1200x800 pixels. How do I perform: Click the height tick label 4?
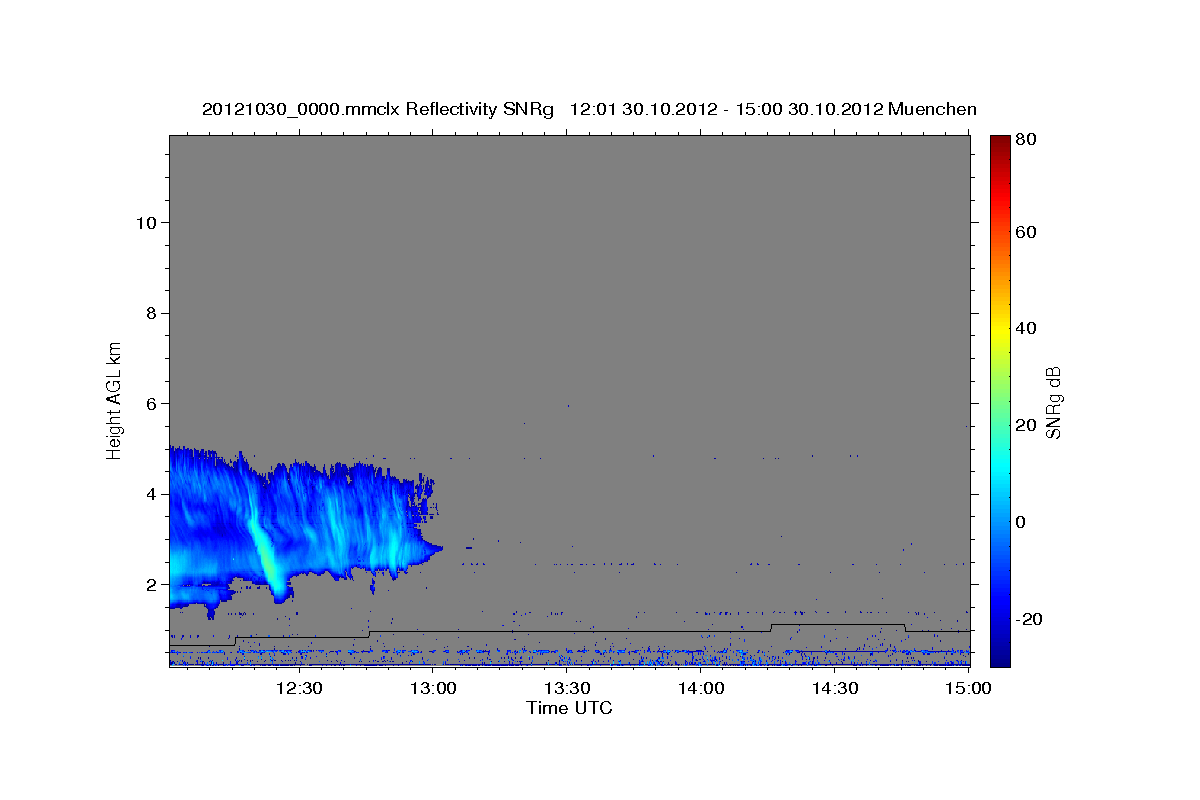[x=151, y=494]
